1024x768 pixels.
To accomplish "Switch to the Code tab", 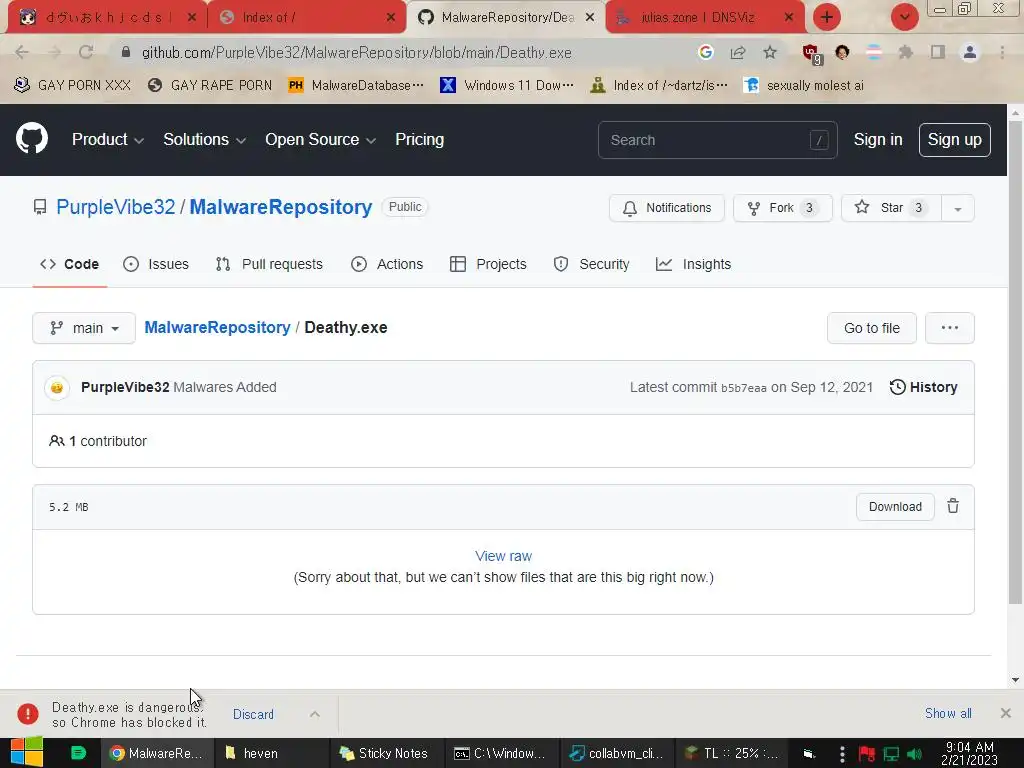I will [70, 264].
